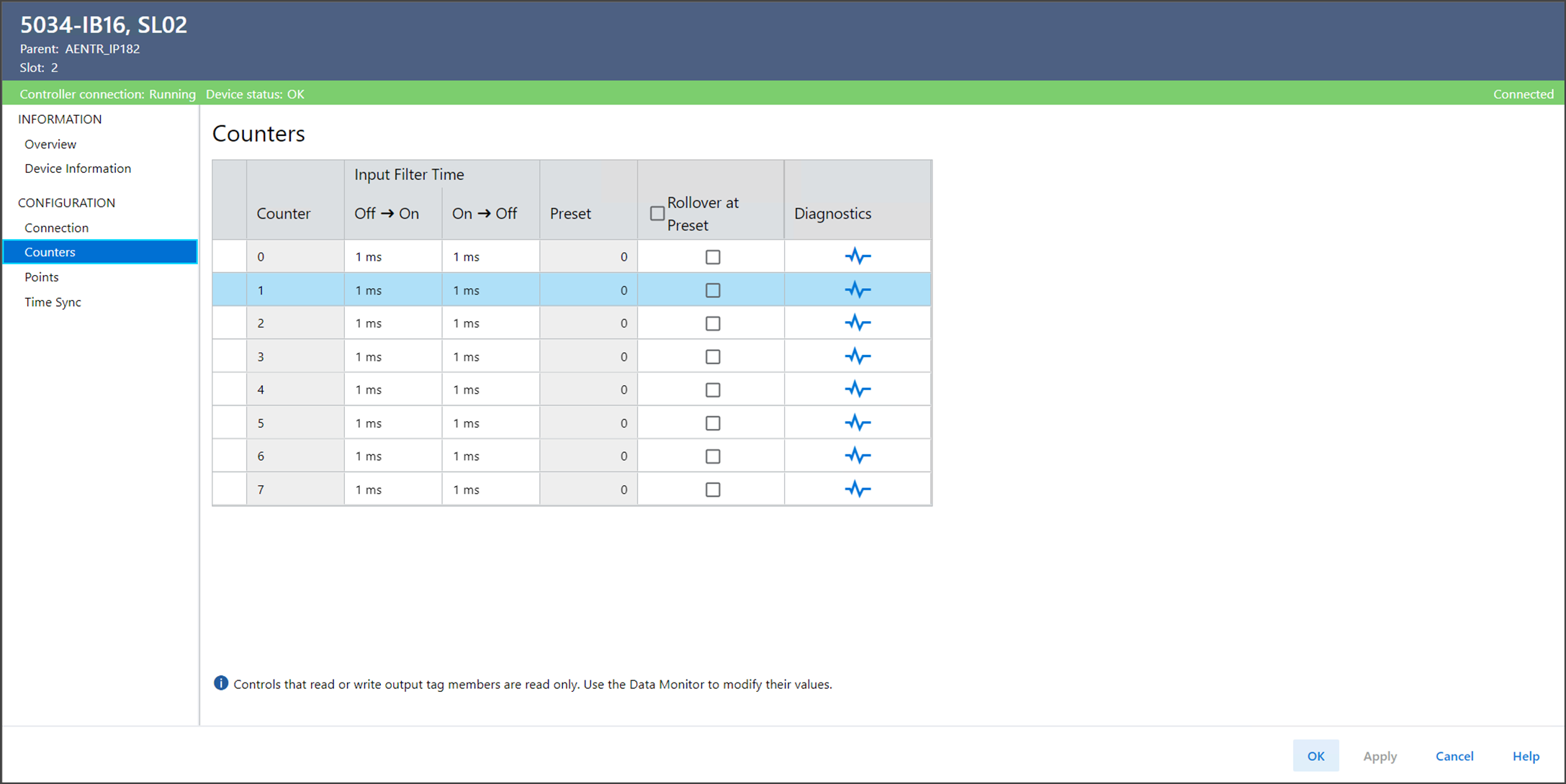Open diagnostics for counter 5
The image size is (1566, 784).
tap(857, 423)
